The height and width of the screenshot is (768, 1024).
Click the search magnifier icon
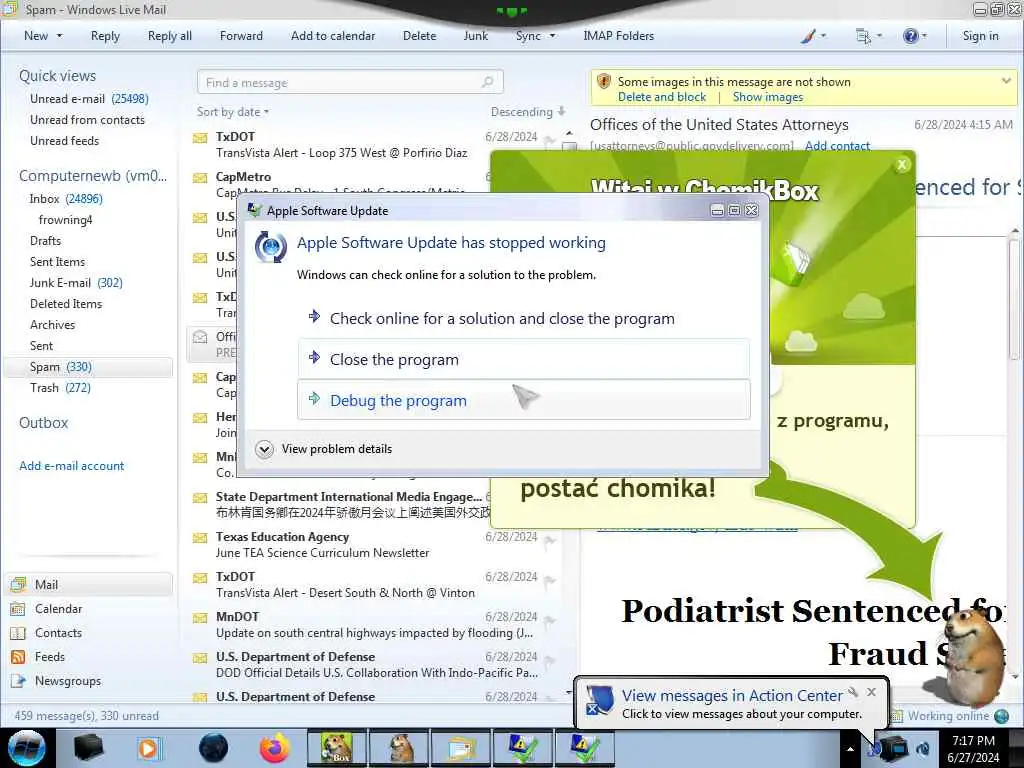pos(487,82)
